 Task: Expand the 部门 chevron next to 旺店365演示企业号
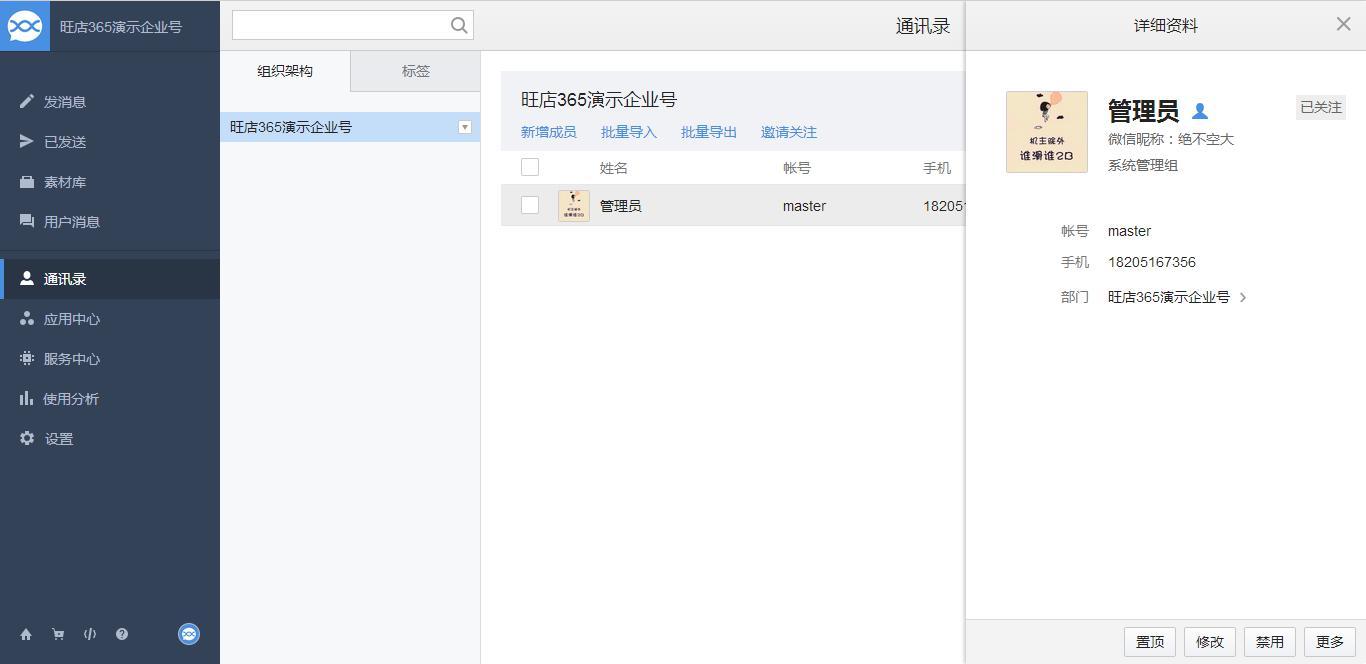(1243, 297)
